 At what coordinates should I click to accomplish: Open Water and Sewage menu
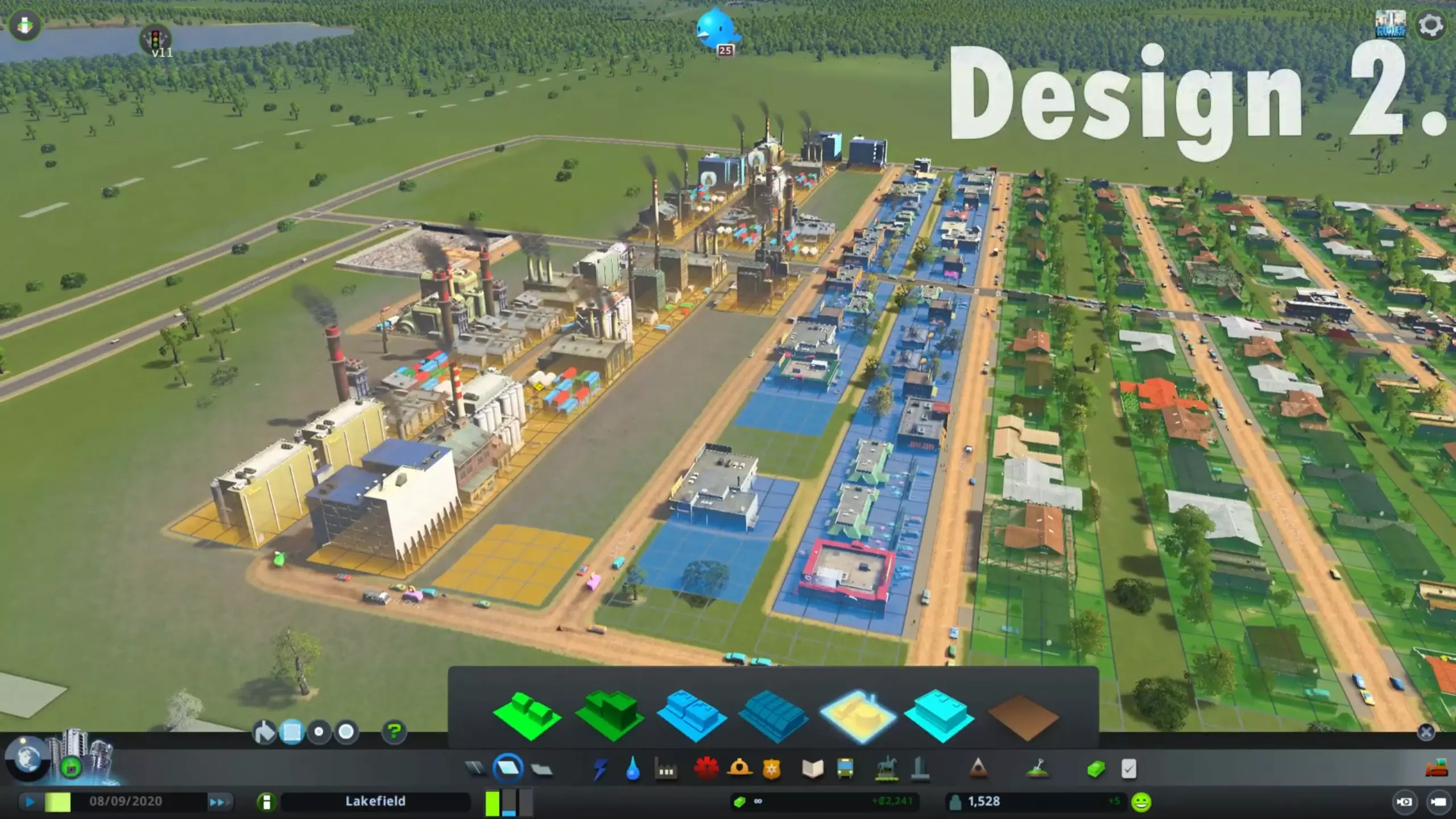coord(632,770)
